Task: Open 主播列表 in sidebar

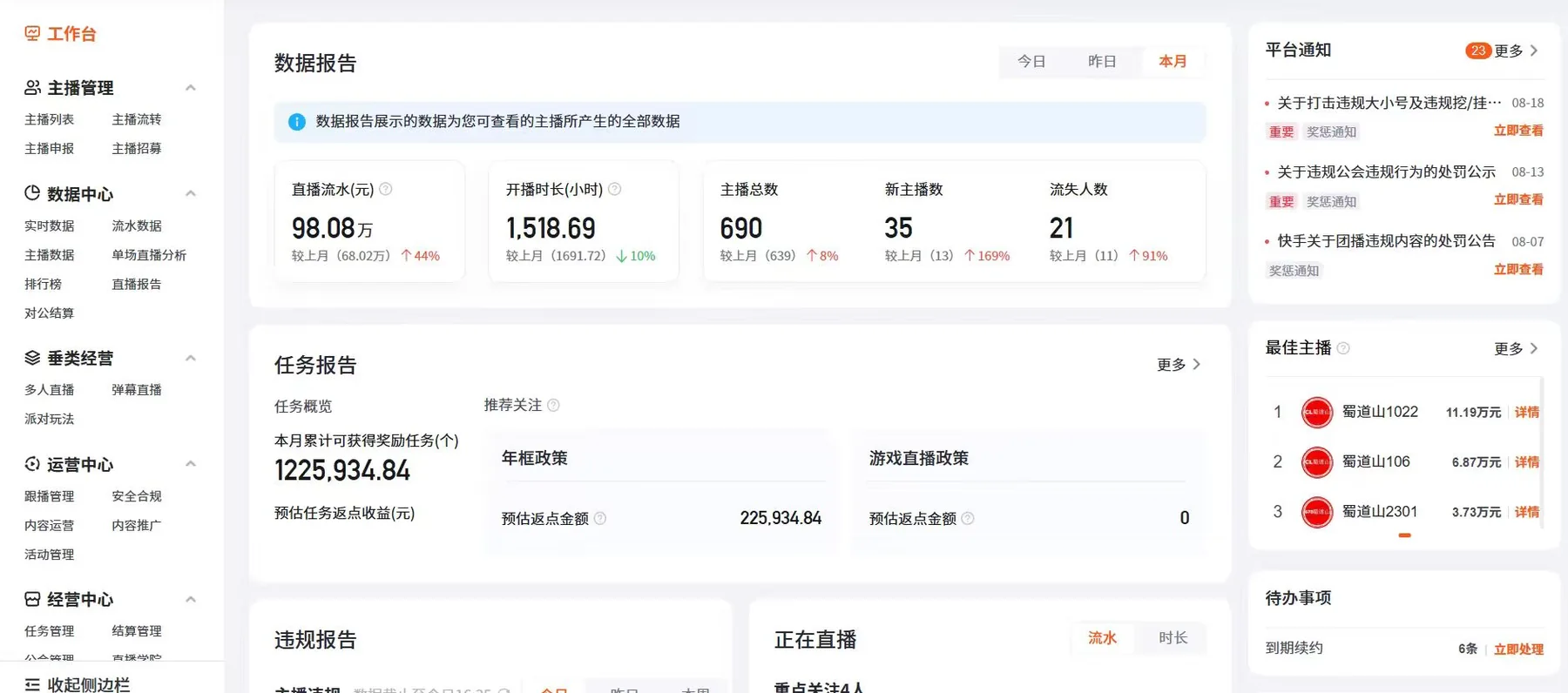Action: tap(50, 119)
